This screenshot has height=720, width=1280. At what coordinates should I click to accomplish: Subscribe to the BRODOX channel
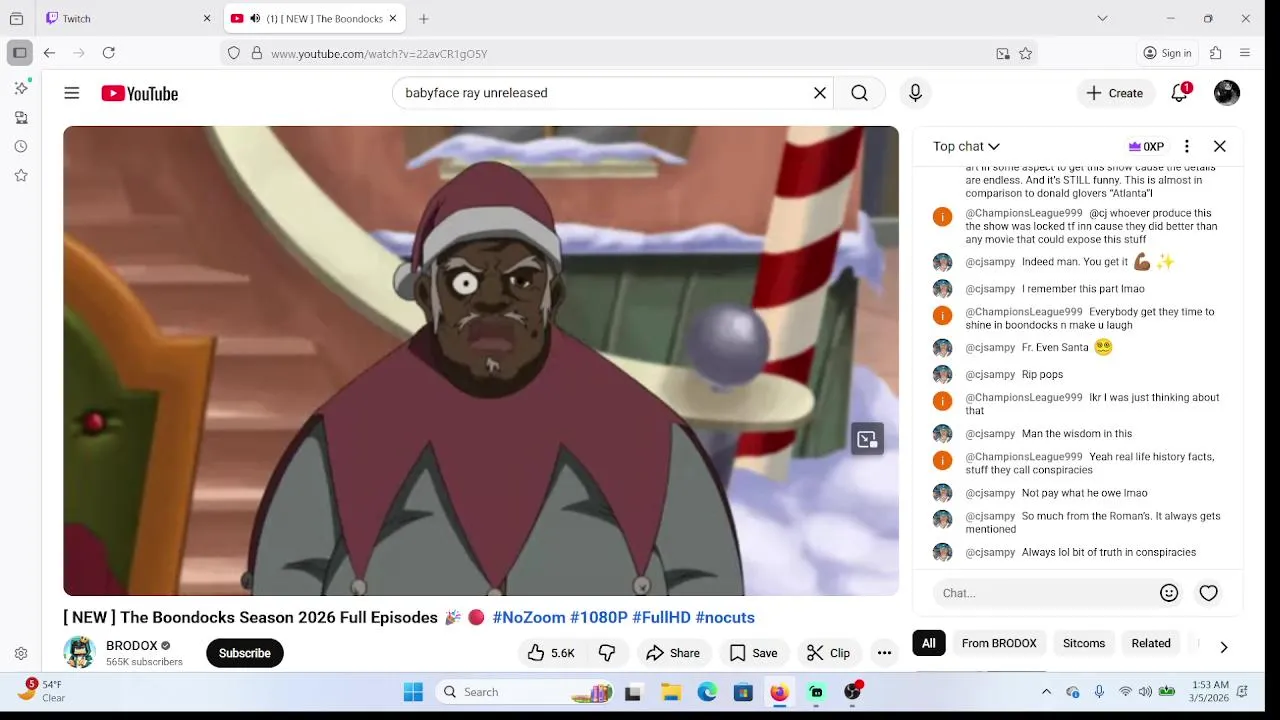(245, 653)
